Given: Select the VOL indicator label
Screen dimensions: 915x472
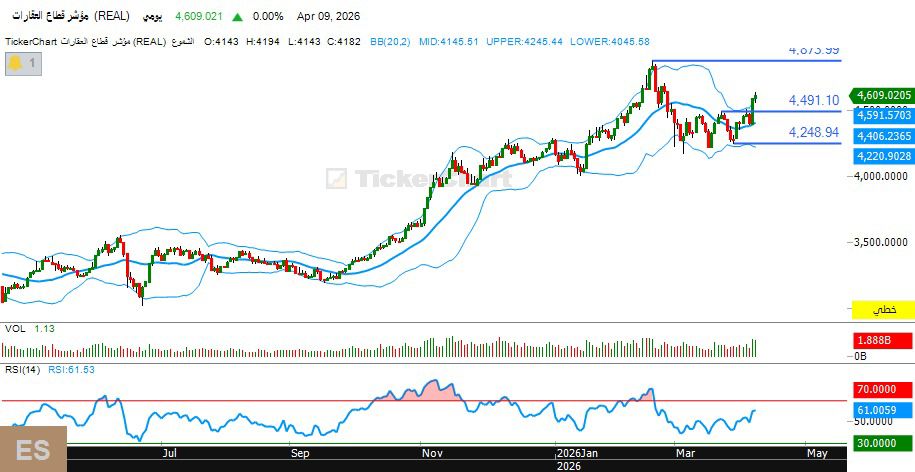Looking at the screenshot, I should click(14, 328).
